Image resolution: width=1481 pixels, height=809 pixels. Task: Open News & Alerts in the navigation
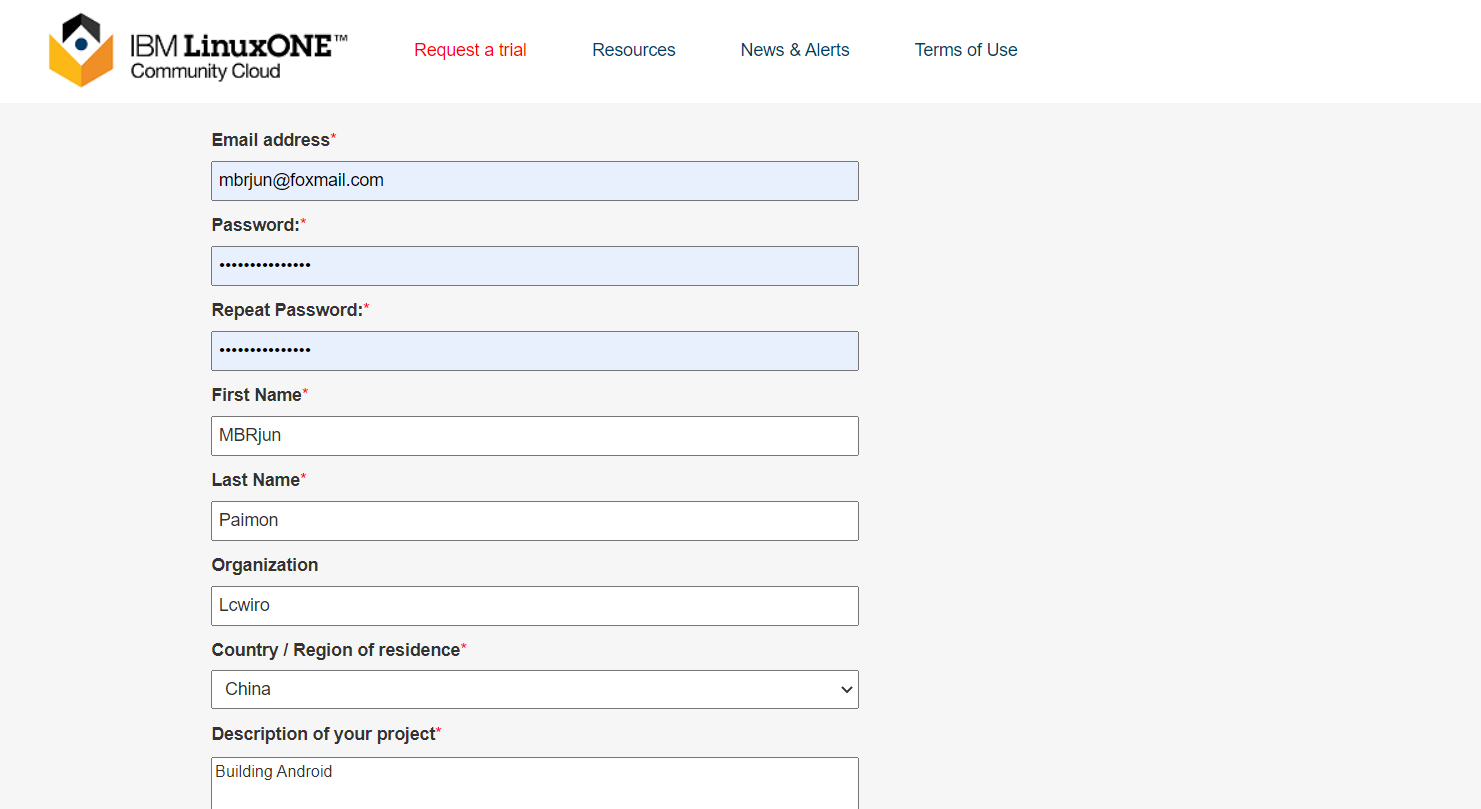pyautogui.click(x=794, y=50)
